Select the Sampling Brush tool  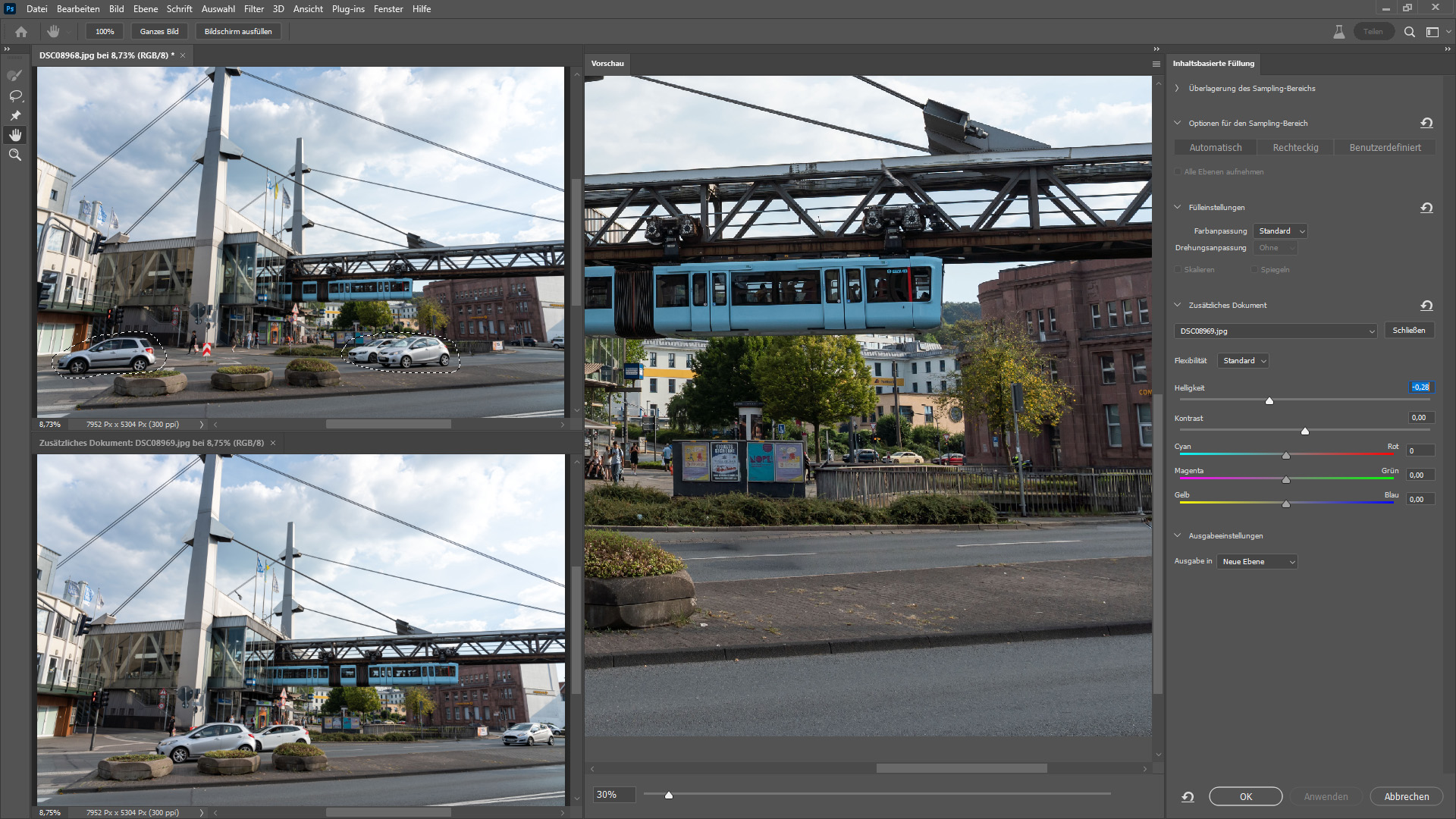click(x=14, y=76)
